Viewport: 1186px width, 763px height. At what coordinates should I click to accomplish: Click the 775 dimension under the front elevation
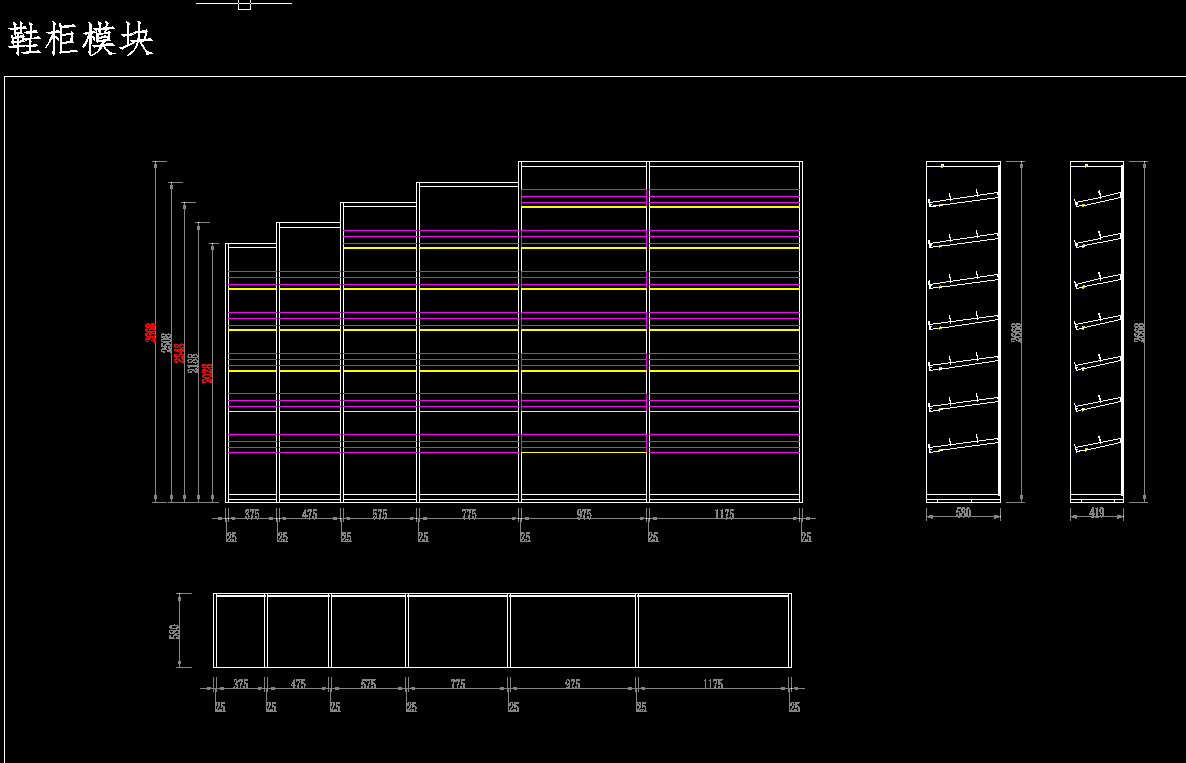[469, 515]
